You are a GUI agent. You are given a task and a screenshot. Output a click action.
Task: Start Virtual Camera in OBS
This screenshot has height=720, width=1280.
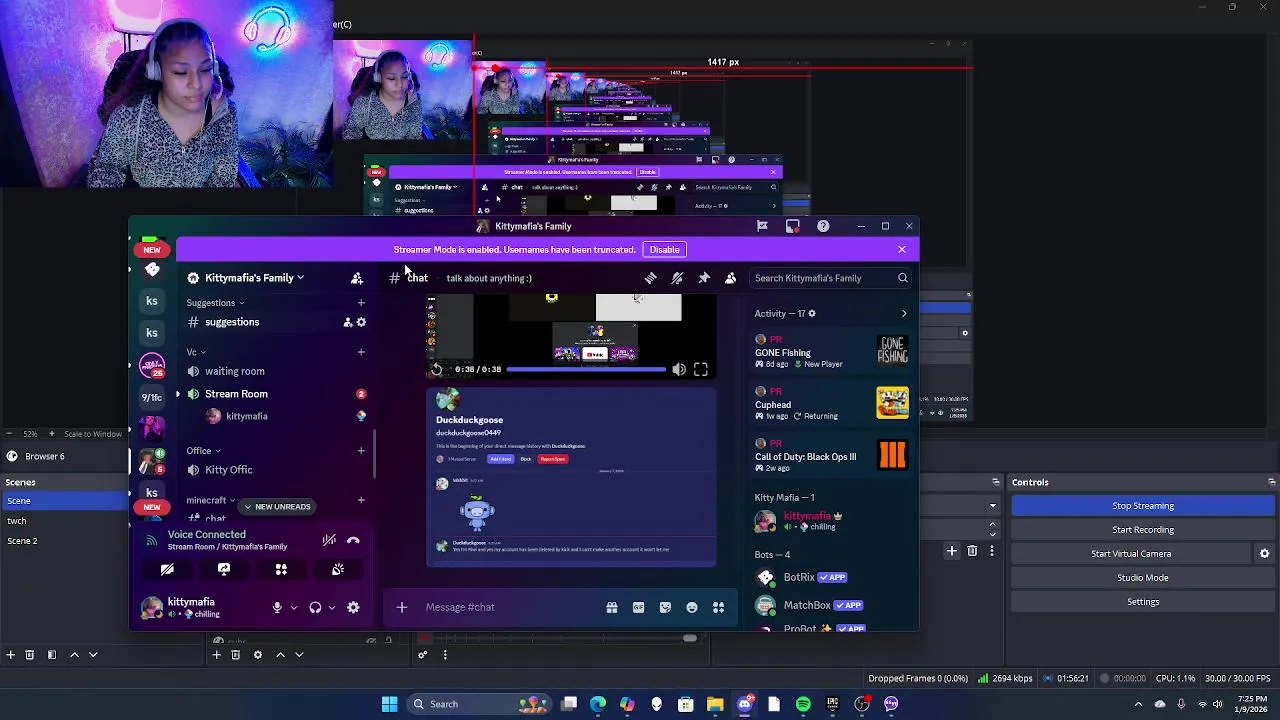click(1131, 554)
